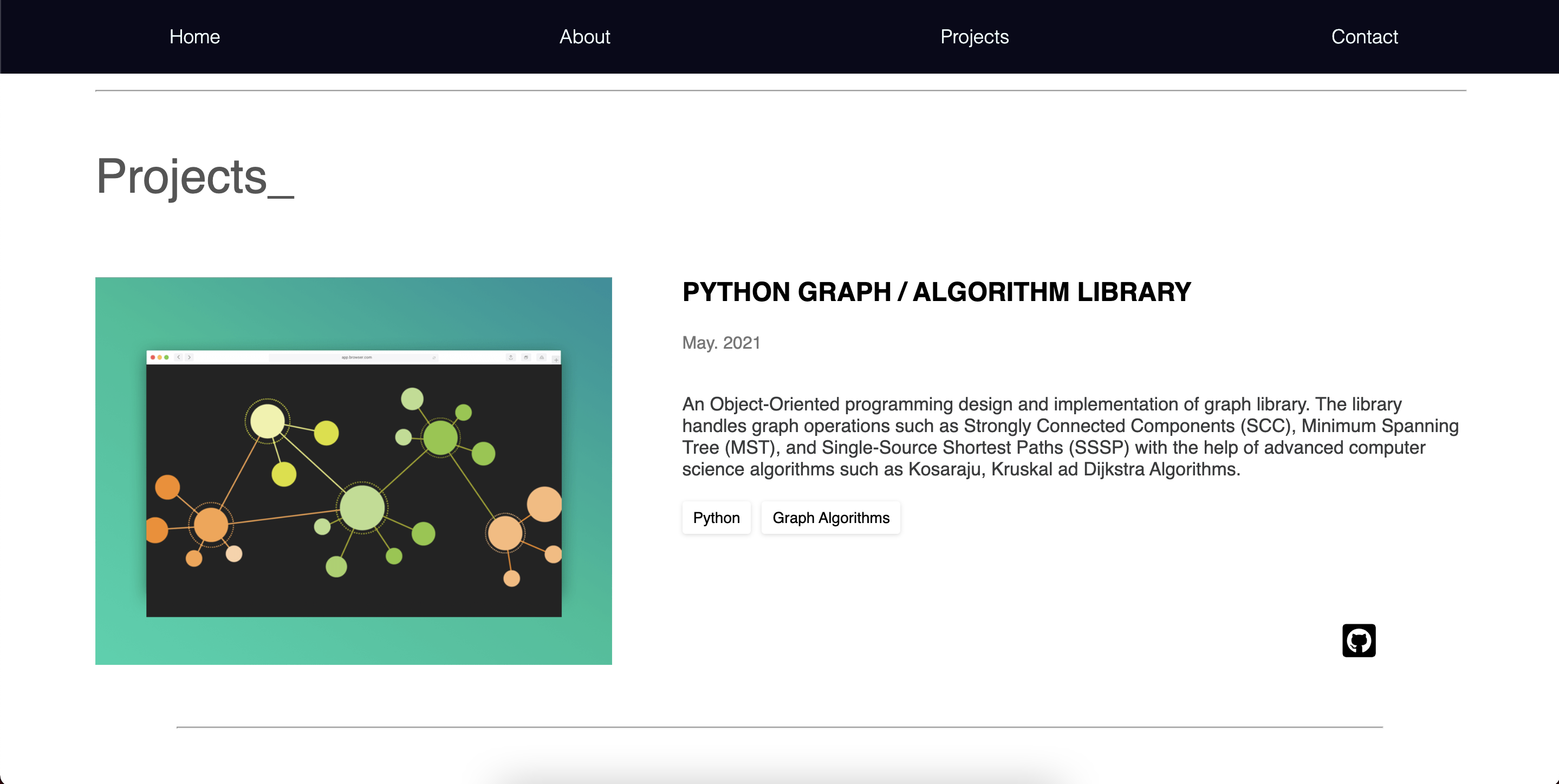The height and width of the screenshot is (784, 1559).
Task: Open the graph network project thumbnail
Action: coord(353,471)
